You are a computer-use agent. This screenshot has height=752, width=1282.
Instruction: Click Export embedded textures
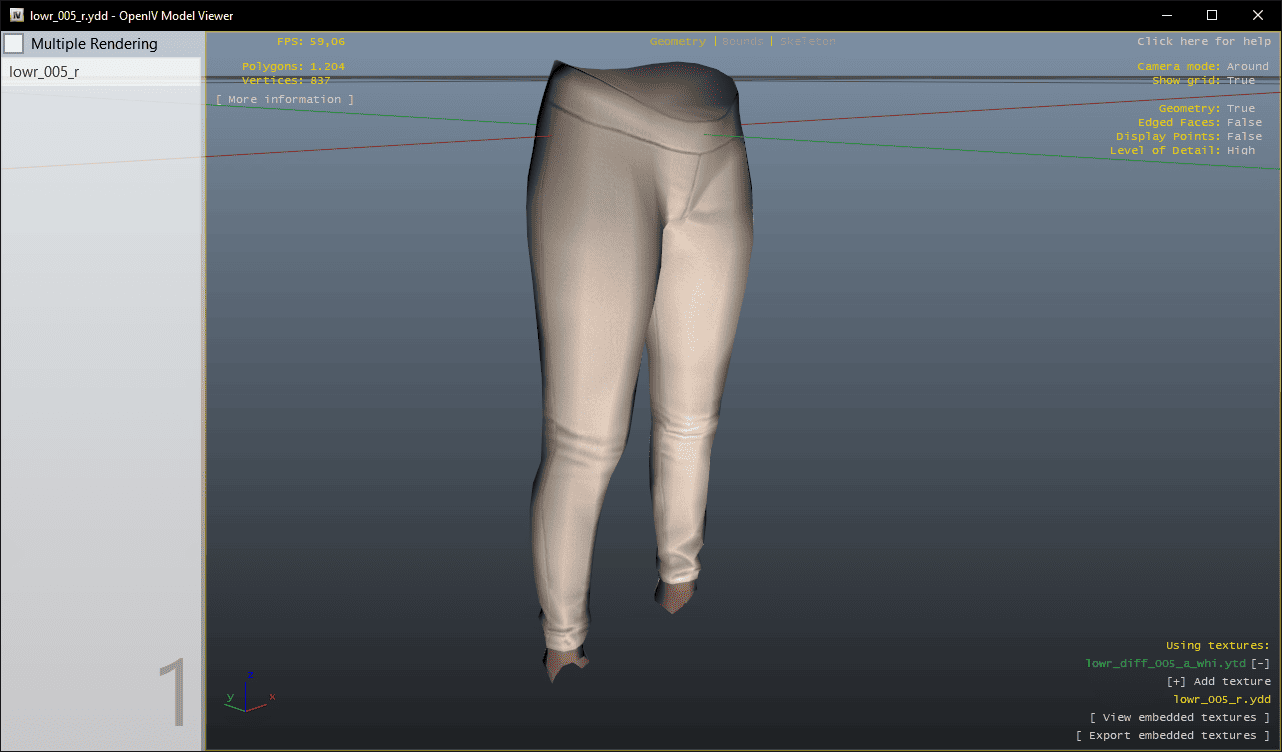pyautogui.click(x=1172, y=736)
